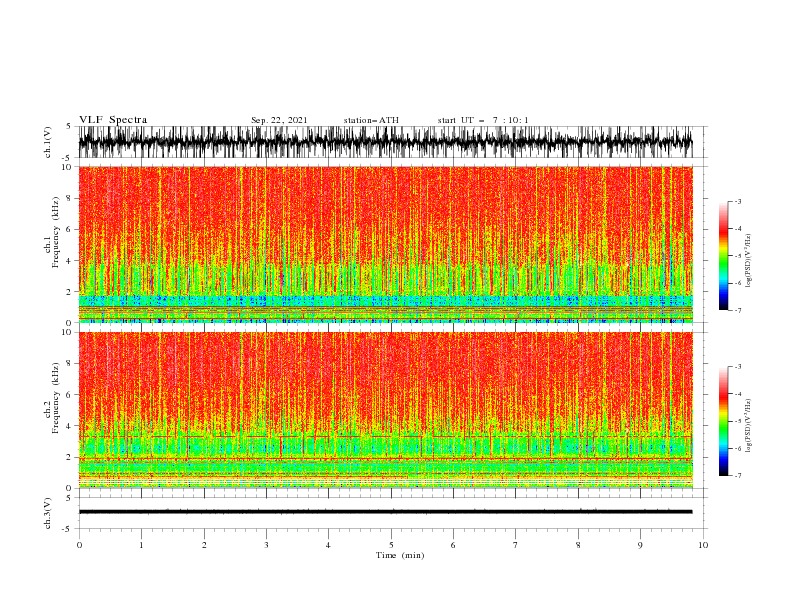
Task: Click the '6' kHz tick on ch.2 axis
Action: (x=70, y=394)
